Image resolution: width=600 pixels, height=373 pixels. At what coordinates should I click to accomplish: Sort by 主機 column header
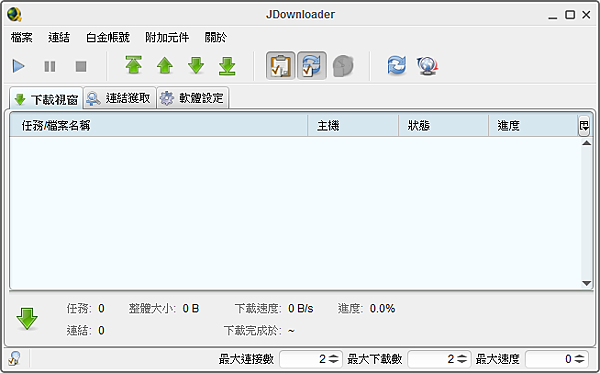353,125
